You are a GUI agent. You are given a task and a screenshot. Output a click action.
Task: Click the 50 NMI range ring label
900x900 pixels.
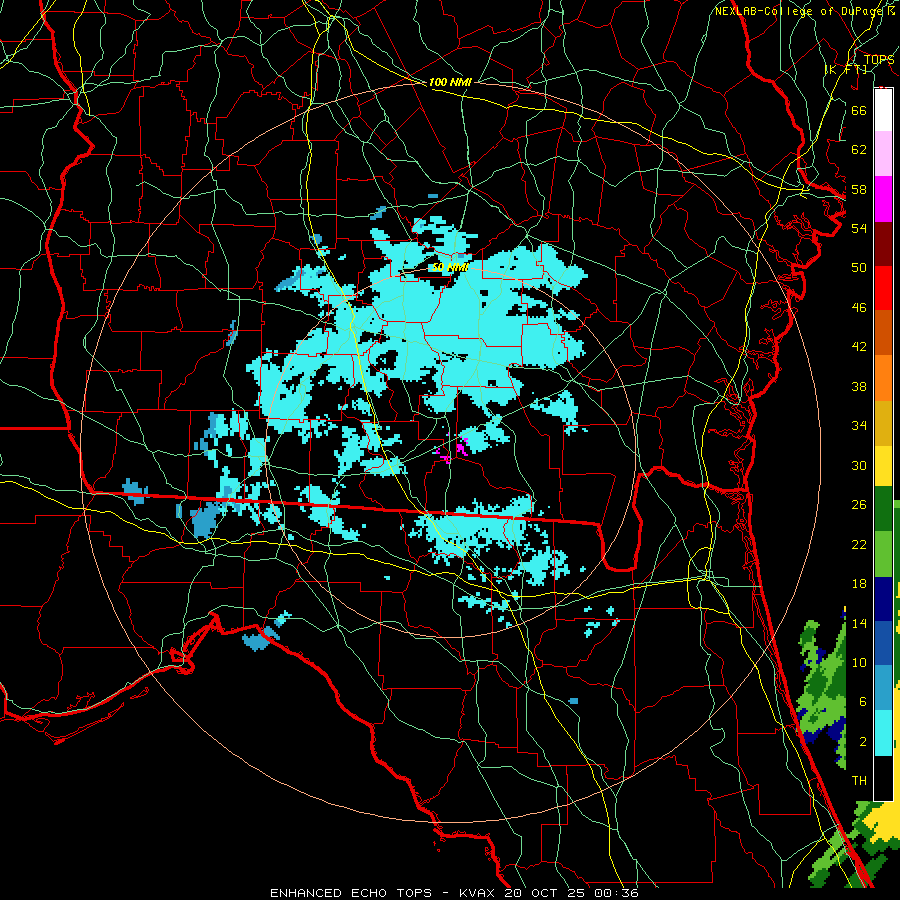coord(450,267)
